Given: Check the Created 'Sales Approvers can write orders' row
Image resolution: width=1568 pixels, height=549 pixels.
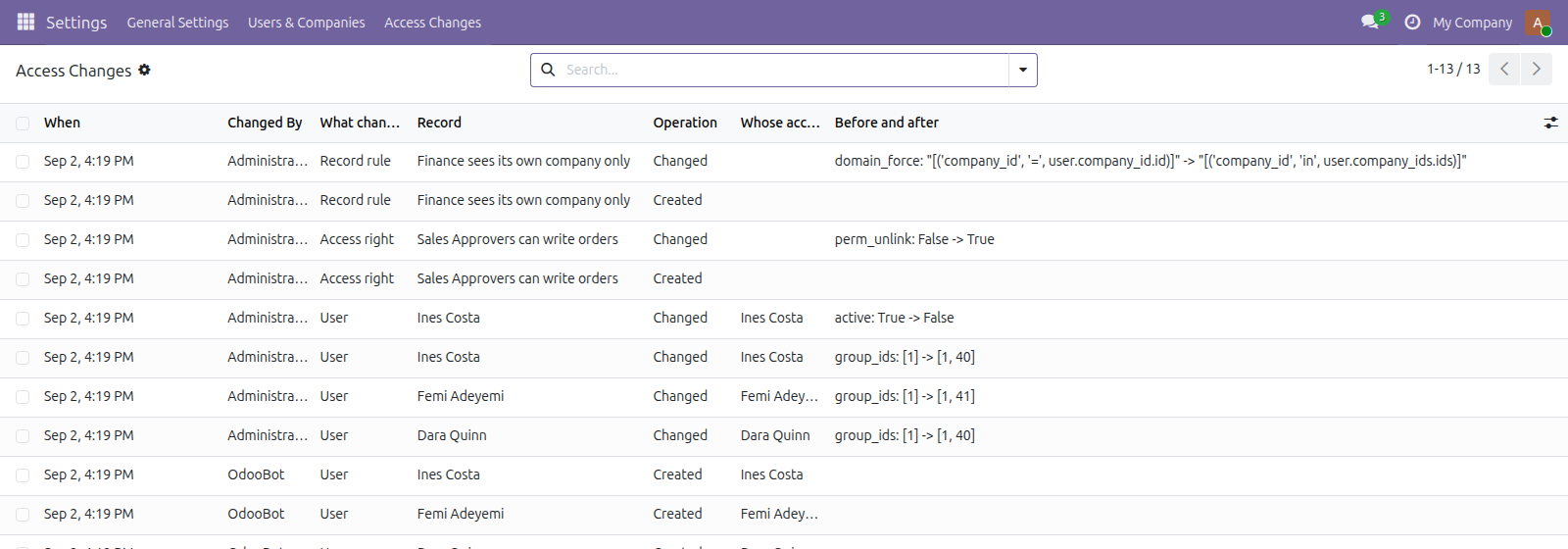Looking at the screenshot, I should [x=23, y=279].
